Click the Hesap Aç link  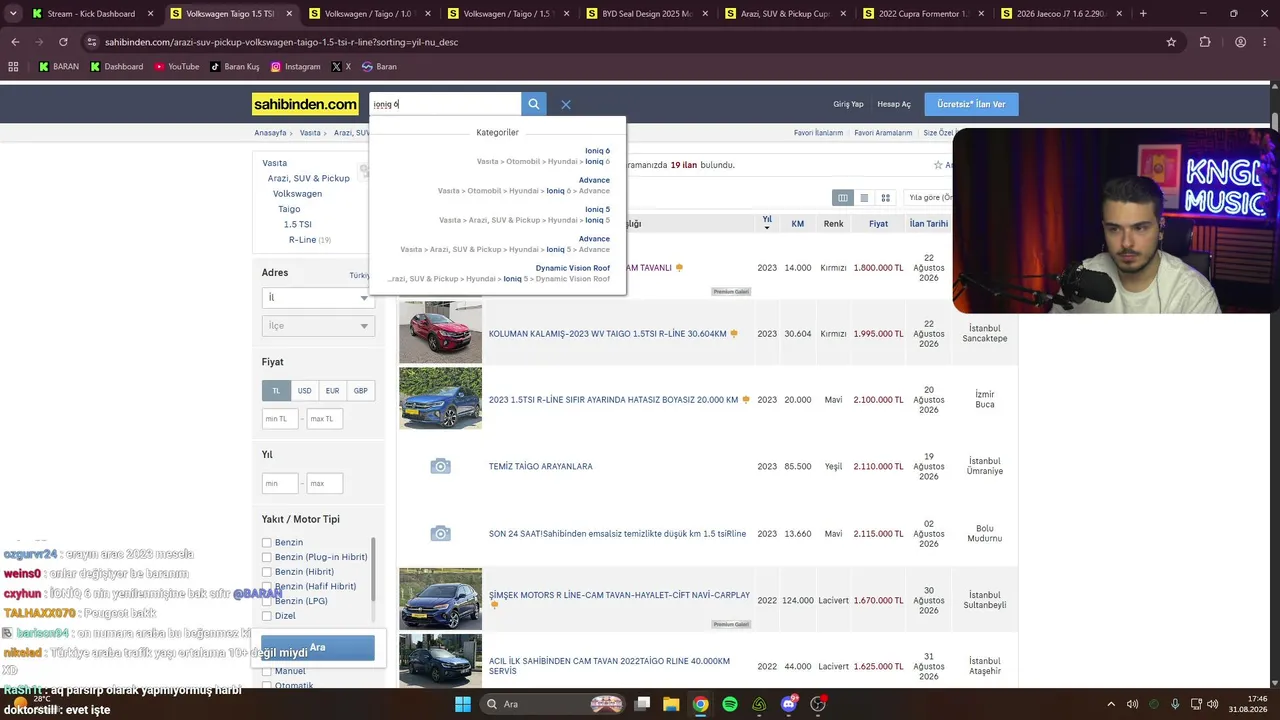(x=894, y=104)
